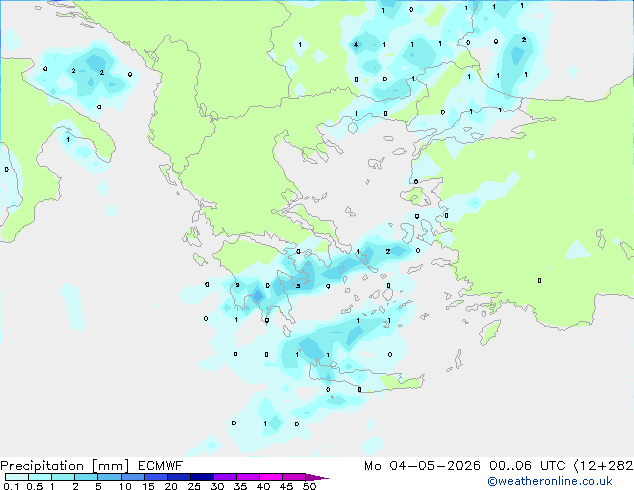Click the legend value label '20'

point(171,486)
